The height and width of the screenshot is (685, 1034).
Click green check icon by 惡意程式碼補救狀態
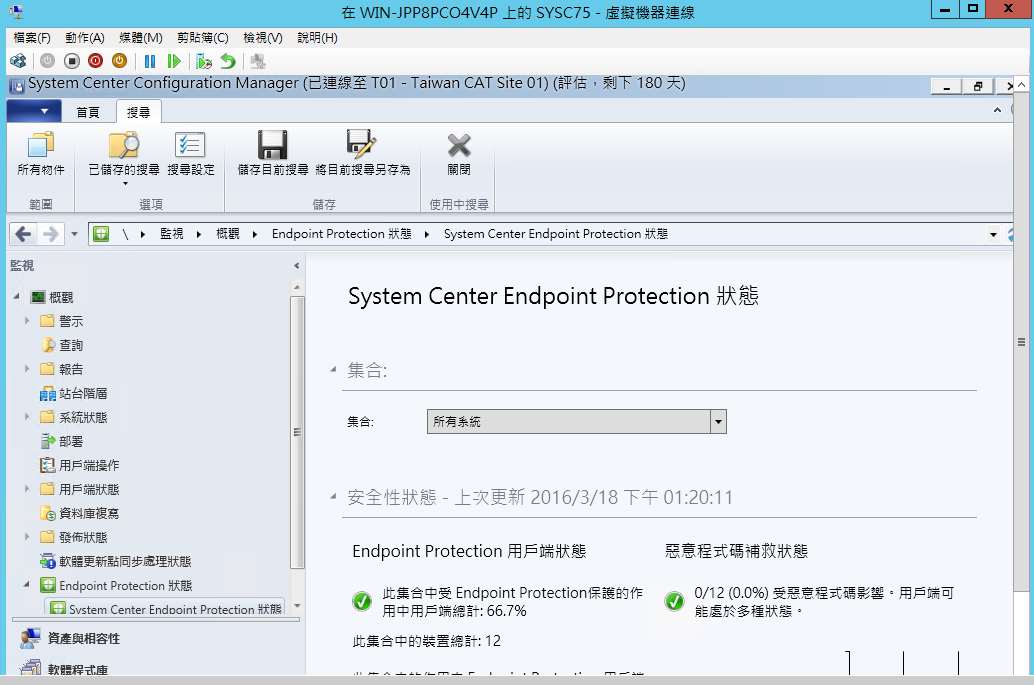tap(675, 601)
